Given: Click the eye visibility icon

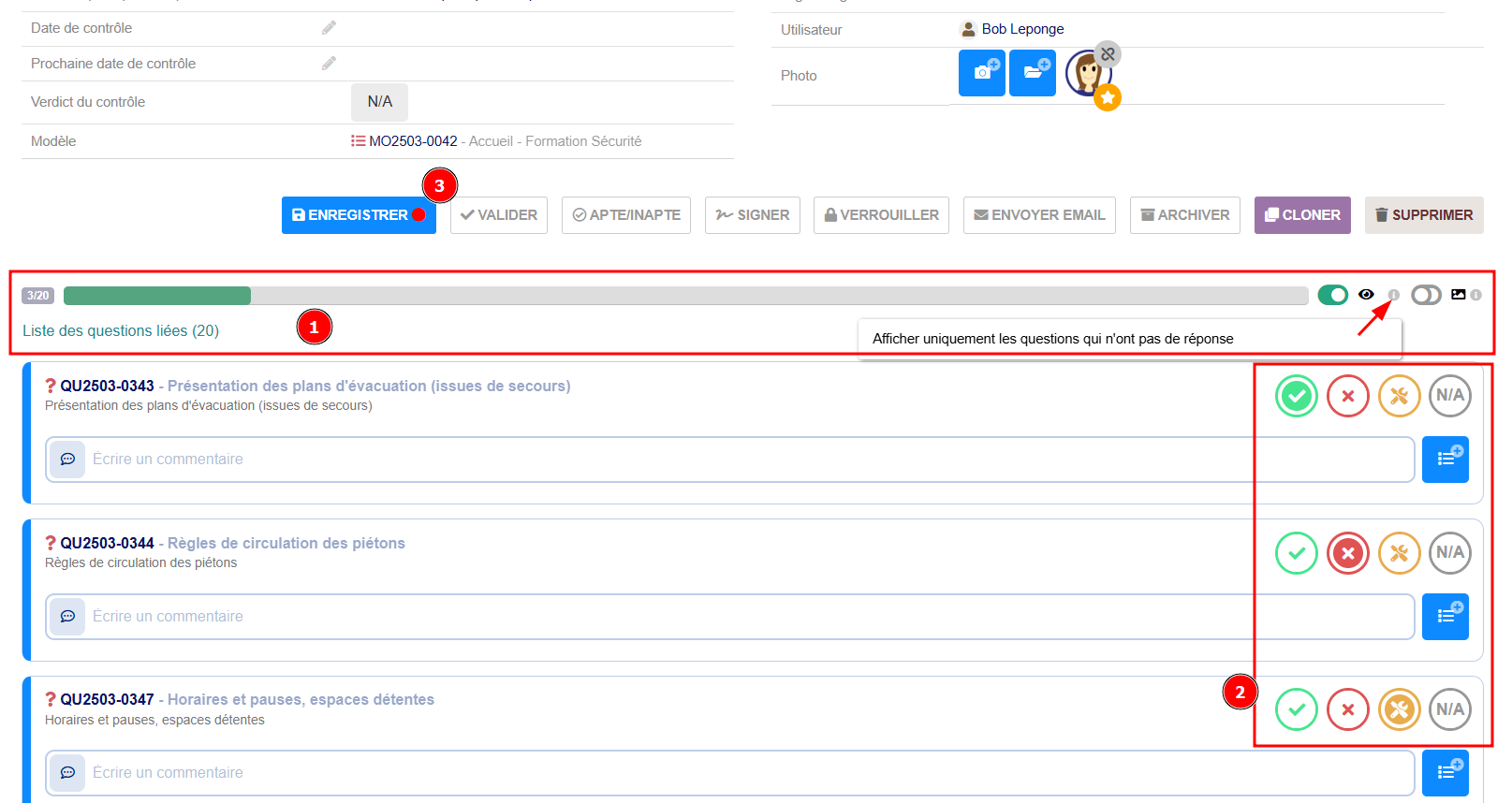Looking at the screenshot, I should pyautogui.click(x=1366, y=295).
